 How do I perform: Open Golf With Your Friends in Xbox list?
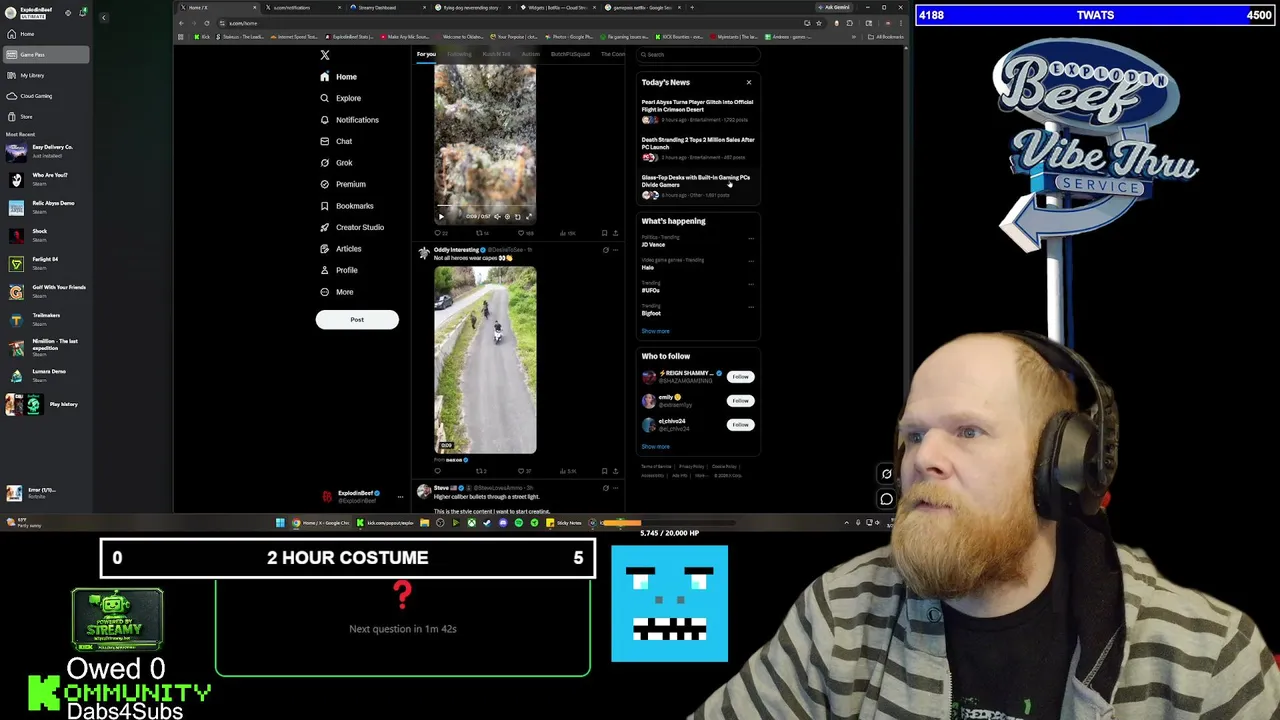pyautogui.click(x=45, y=291)
